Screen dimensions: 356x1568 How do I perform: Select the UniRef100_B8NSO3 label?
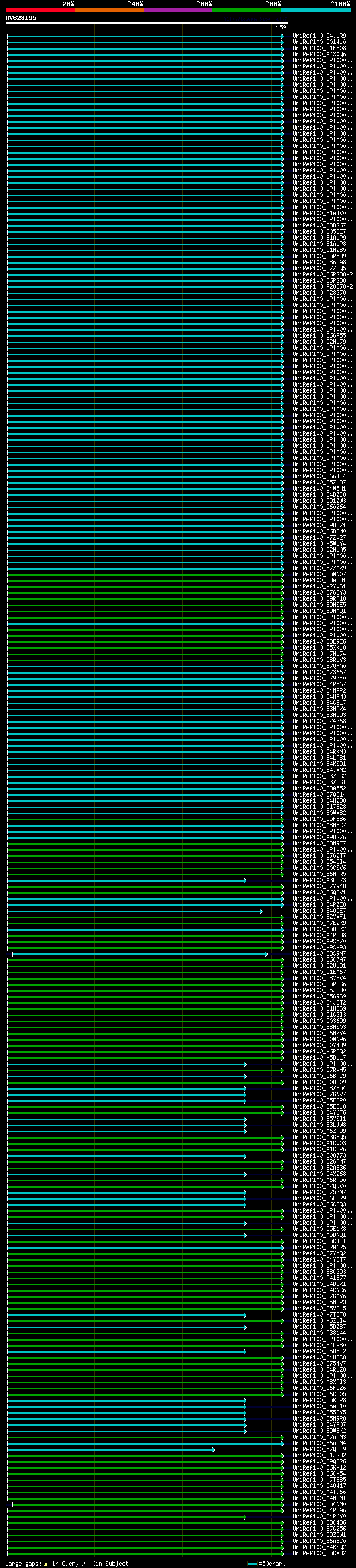coord(319,1027)
